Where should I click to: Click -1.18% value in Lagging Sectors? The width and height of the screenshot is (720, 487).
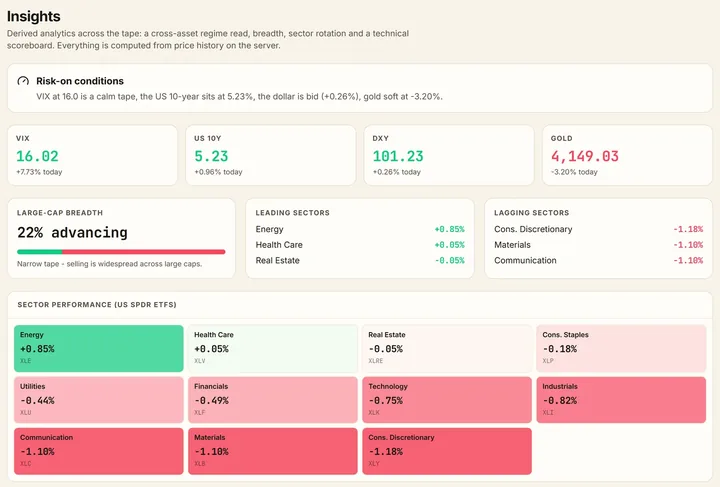pos(688,229)
